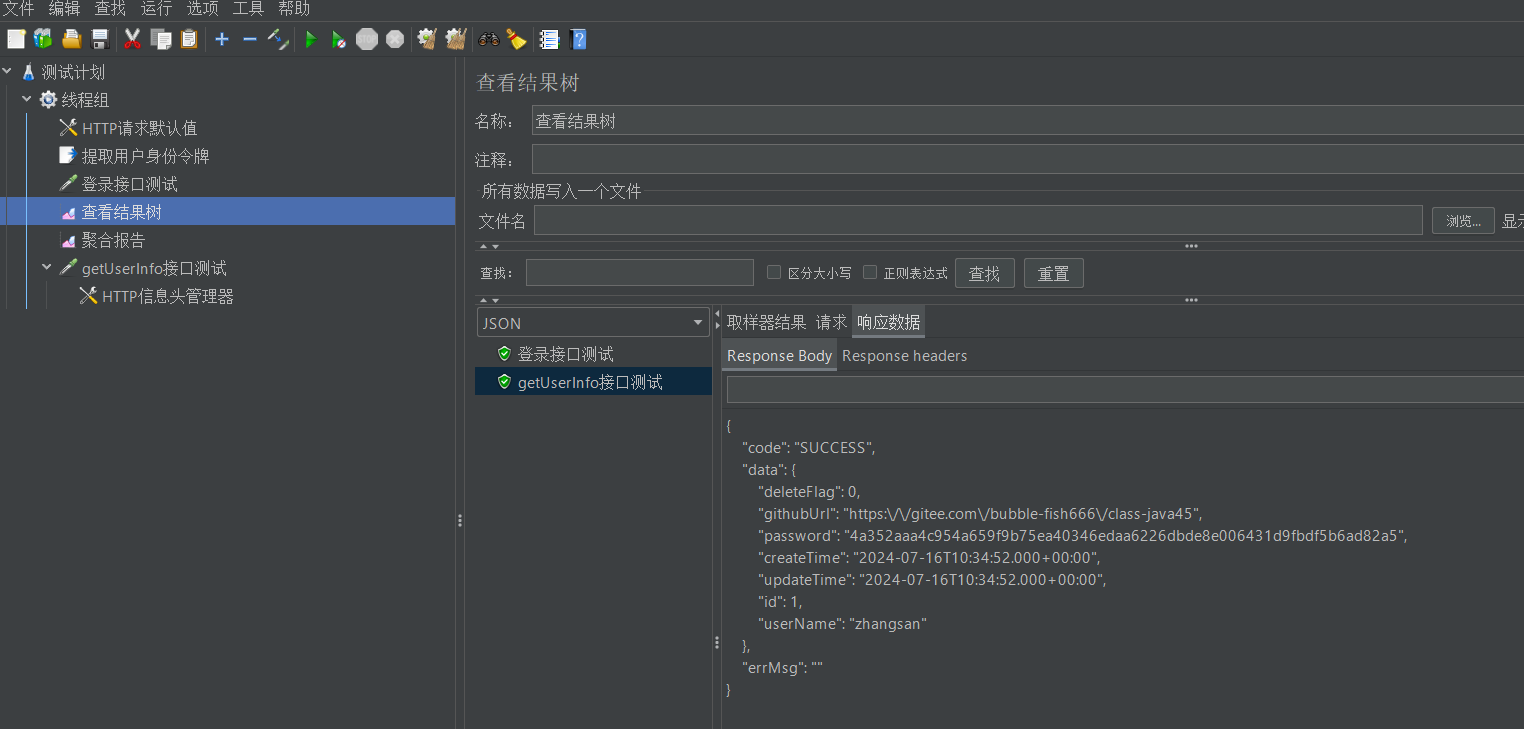Screen dimensions: 1524x729
Task: Open the 工具 menu
Action: pyautogui.click(x=248, y=9)
